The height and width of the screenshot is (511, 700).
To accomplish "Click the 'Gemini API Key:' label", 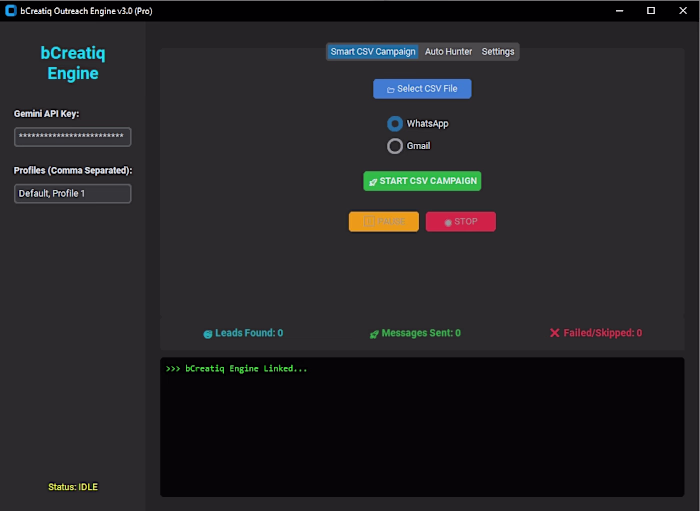I will click(46, 114).
